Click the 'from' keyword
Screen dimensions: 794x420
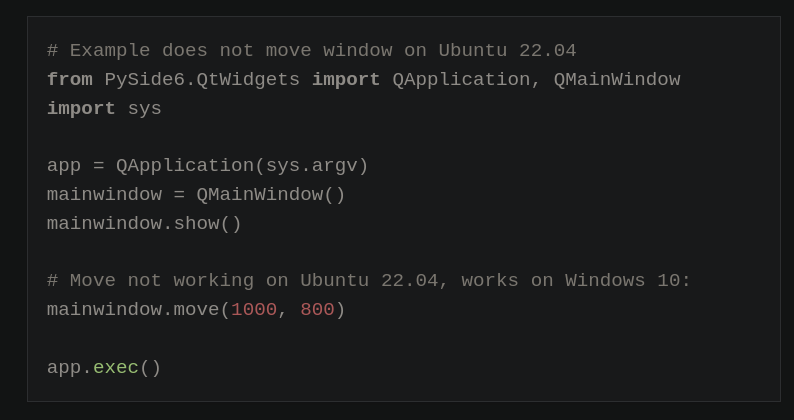[x=69, y=80]
